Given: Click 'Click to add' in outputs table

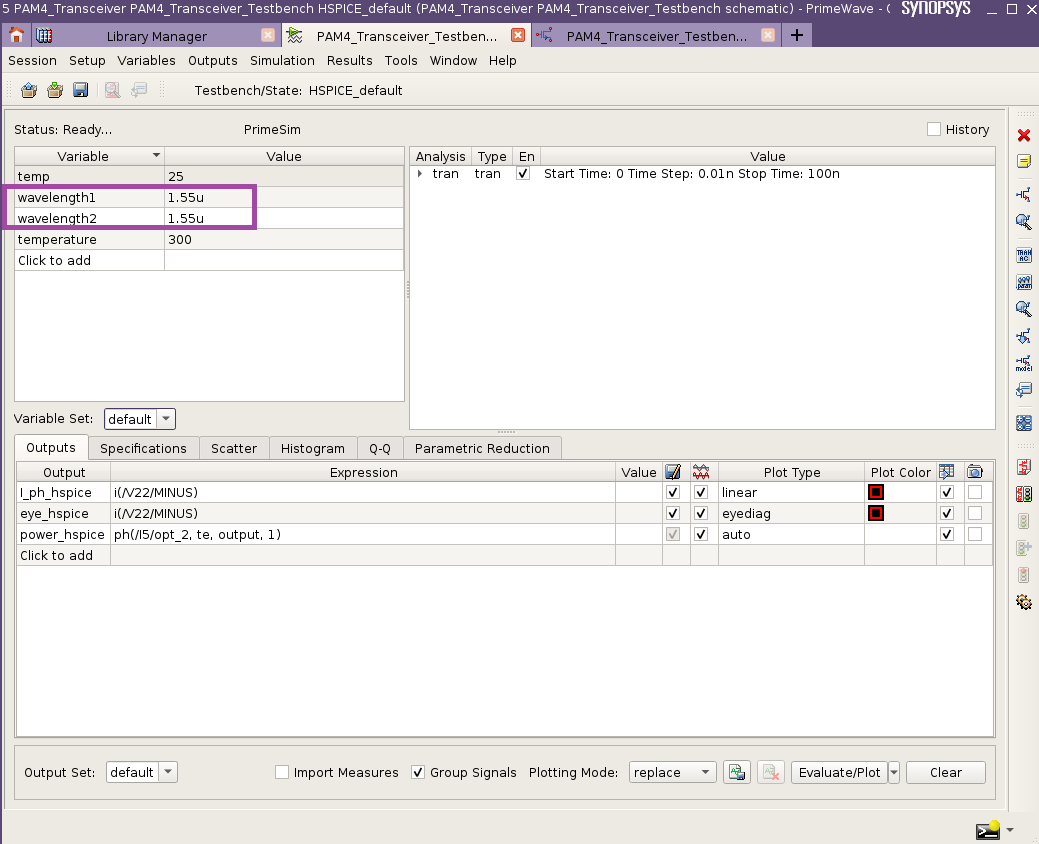Looking at the screenshot, I should pyautogui.click(x=56, y=555).
